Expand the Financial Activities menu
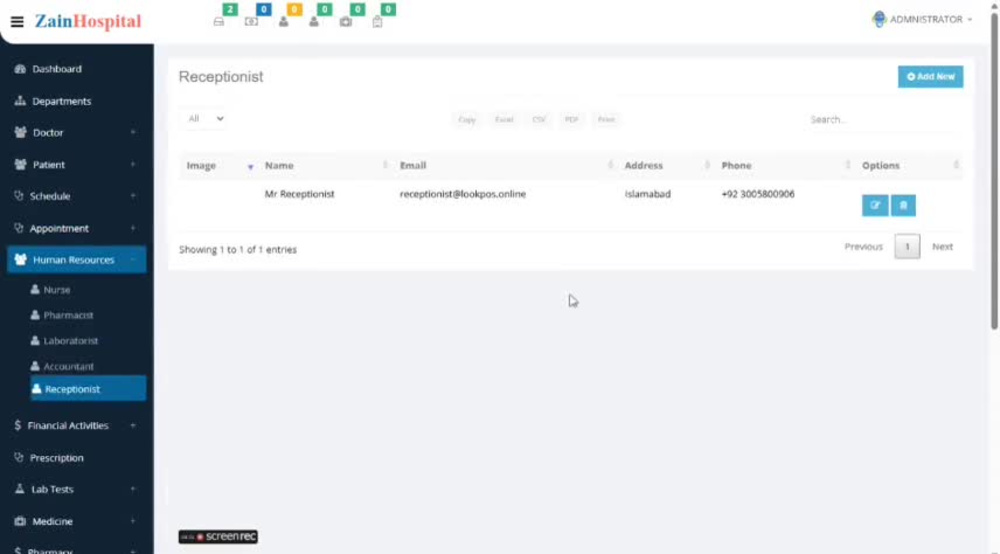Viewport: 1000px width, 554px height. [77, 425]
